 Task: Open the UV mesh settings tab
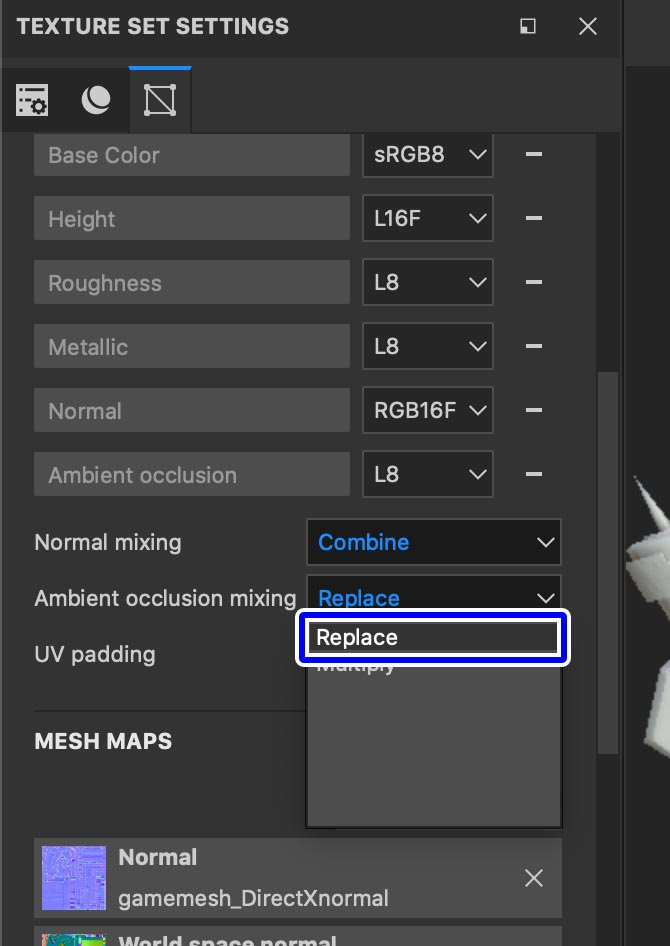tap(159, 99)
